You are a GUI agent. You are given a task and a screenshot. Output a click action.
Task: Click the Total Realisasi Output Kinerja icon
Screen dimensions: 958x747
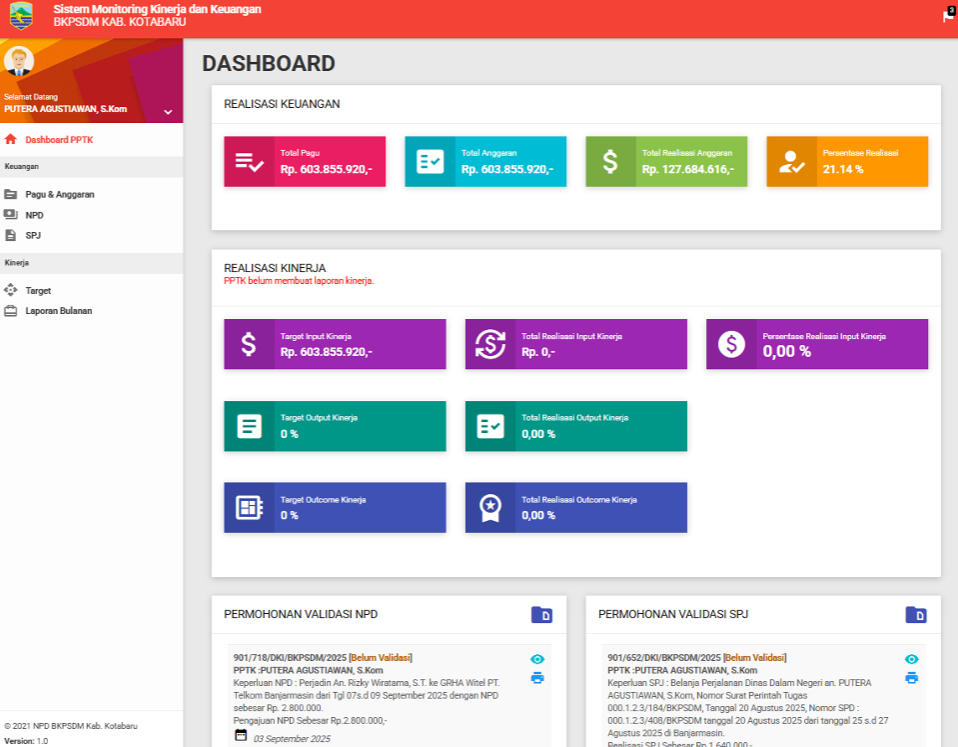tap(490, 426)
